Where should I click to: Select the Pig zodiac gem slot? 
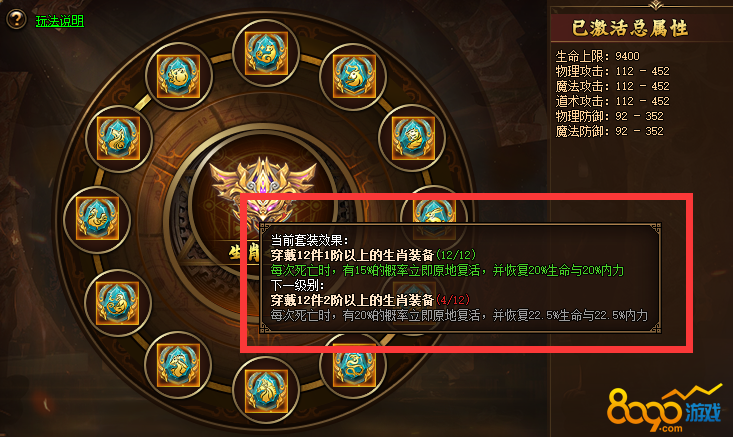(x=178, y=76)
